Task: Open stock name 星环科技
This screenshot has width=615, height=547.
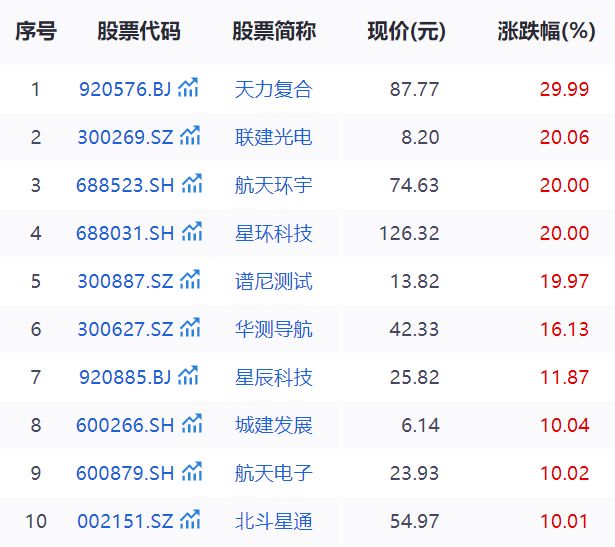Action: coord(273,233)
